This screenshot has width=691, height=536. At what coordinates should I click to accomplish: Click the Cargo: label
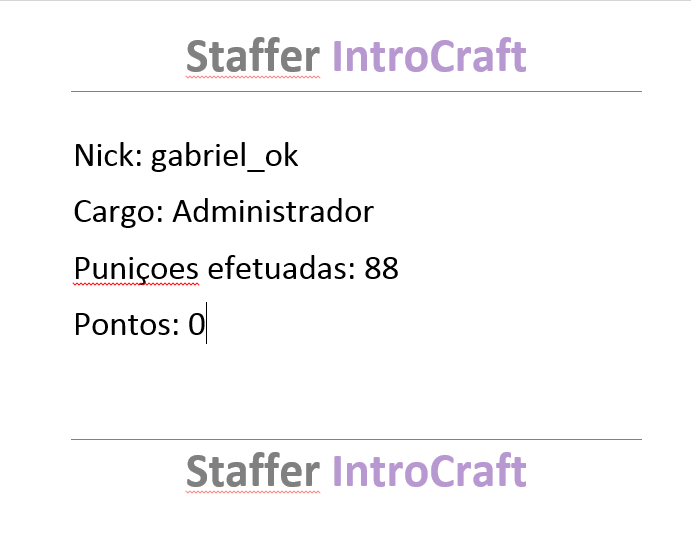[119, 212]
